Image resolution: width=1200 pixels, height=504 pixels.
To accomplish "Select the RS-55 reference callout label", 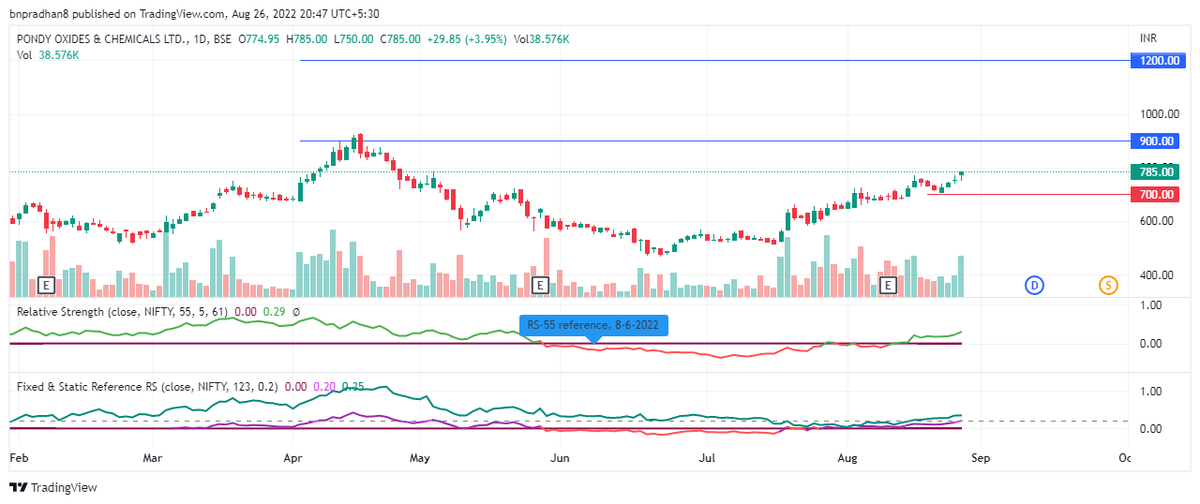I will click(593, 325).
